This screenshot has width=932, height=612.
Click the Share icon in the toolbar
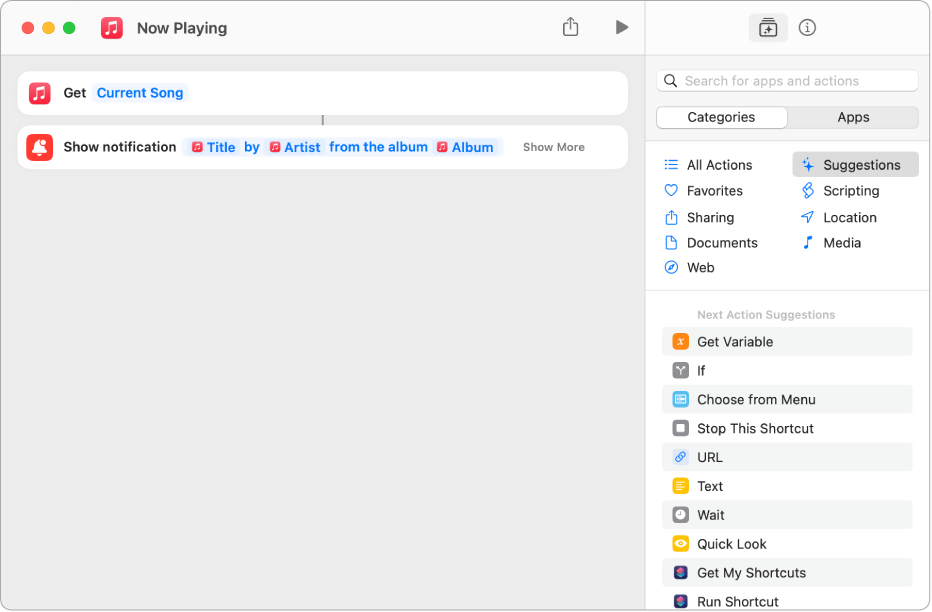(570, 28)
